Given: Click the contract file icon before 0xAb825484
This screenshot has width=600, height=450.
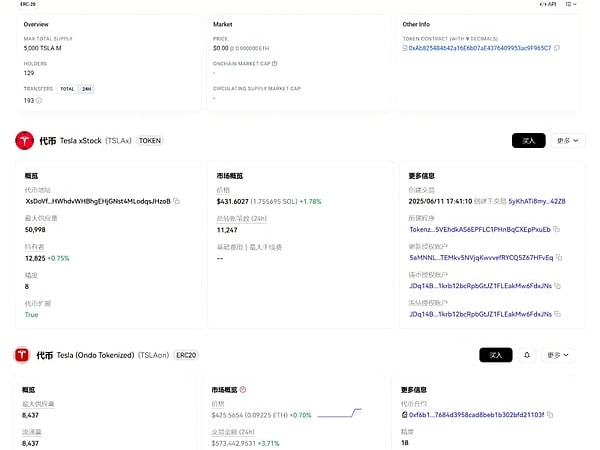Looking at the screenshot, I should coord(405,48).
